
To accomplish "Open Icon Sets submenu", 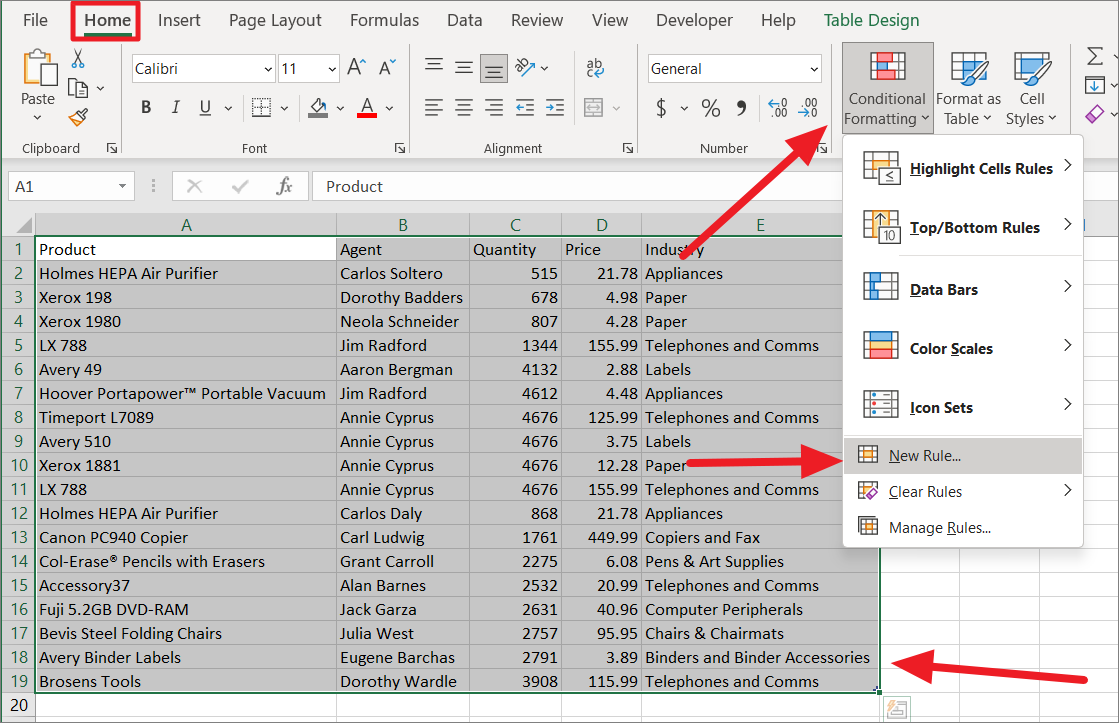I will point(963,407).
